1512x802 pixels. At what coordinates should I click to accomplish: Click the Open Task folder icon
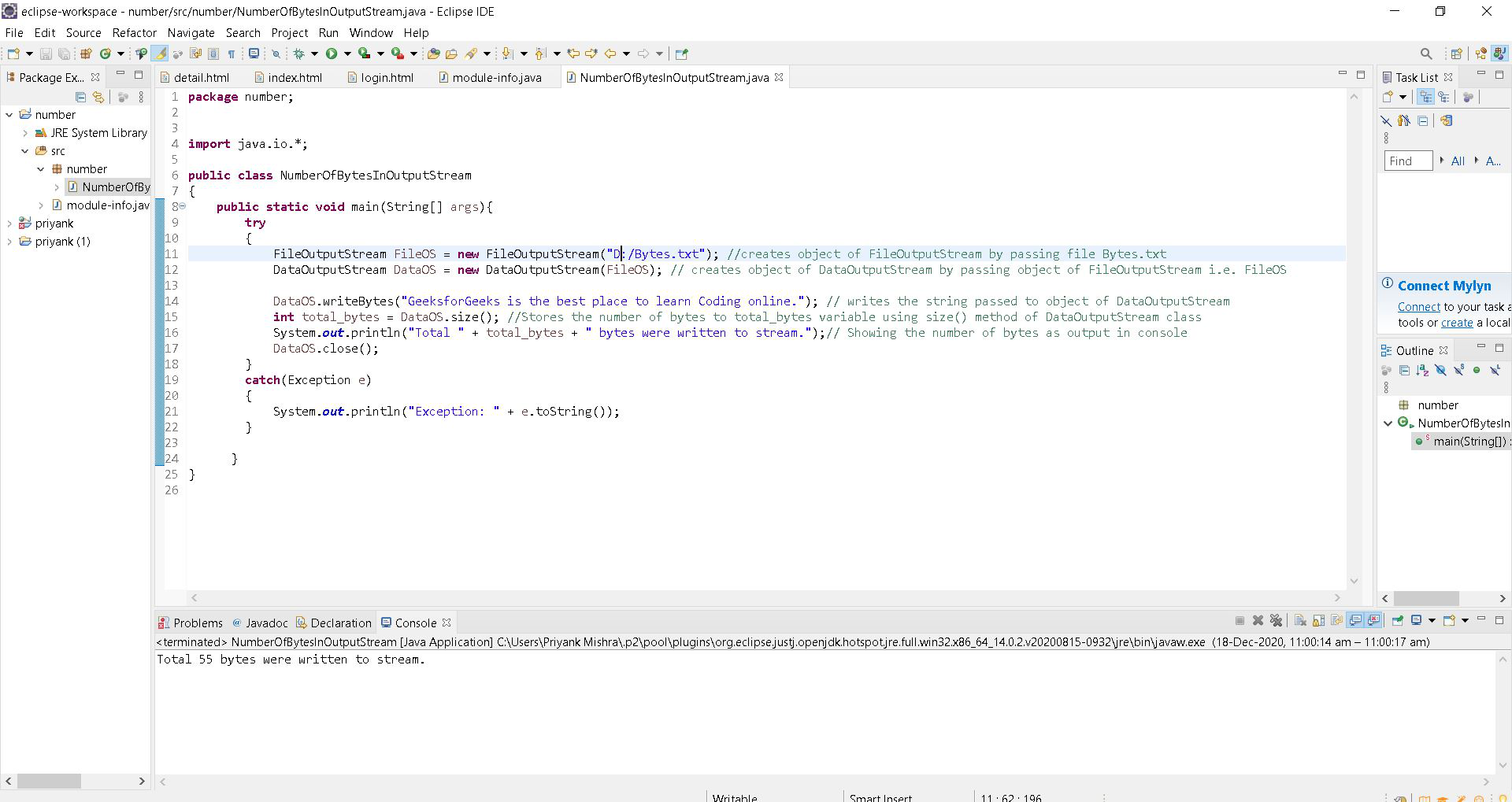click(451, 54)
